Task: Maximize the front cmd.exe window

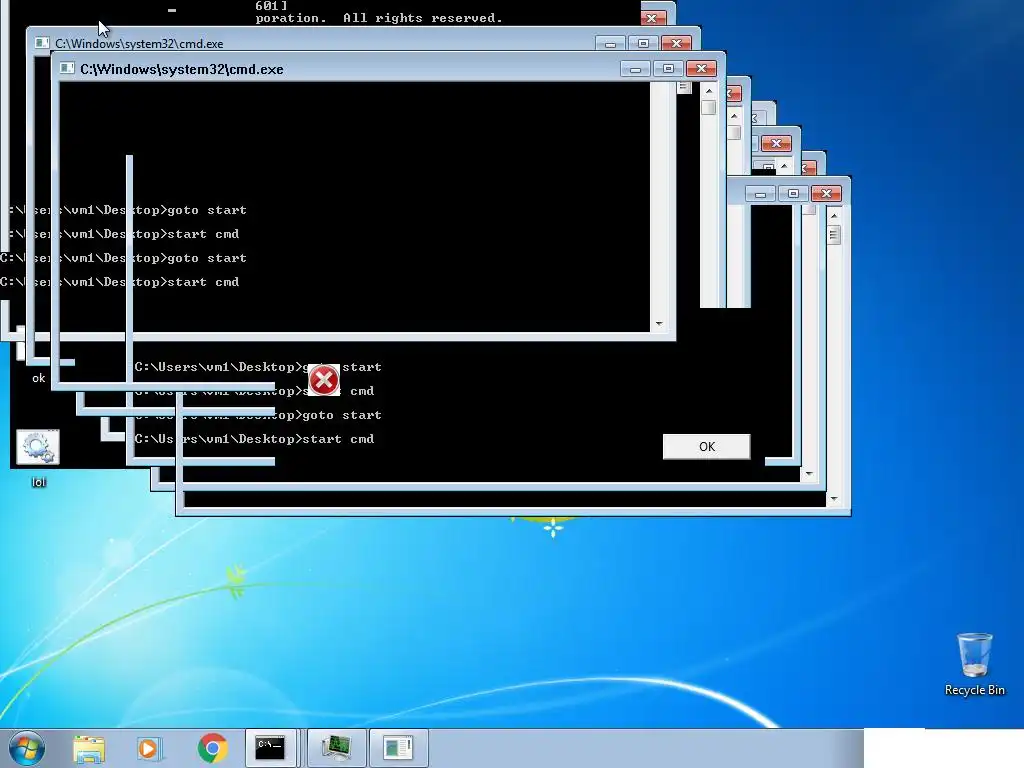Action: click(x=668, y=69)
